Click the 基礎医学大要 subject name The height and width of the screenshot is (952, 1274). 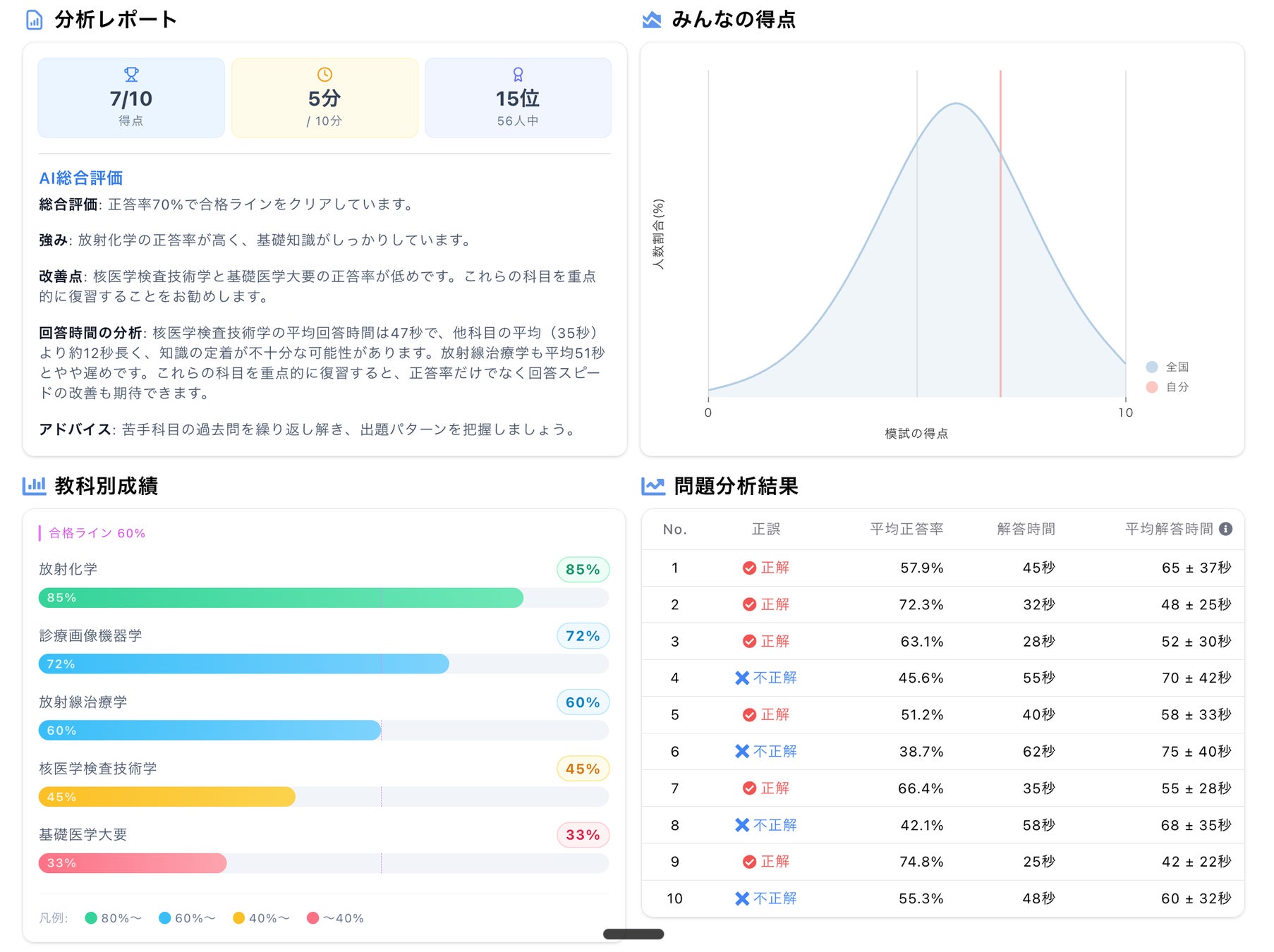tap(83, 834)
